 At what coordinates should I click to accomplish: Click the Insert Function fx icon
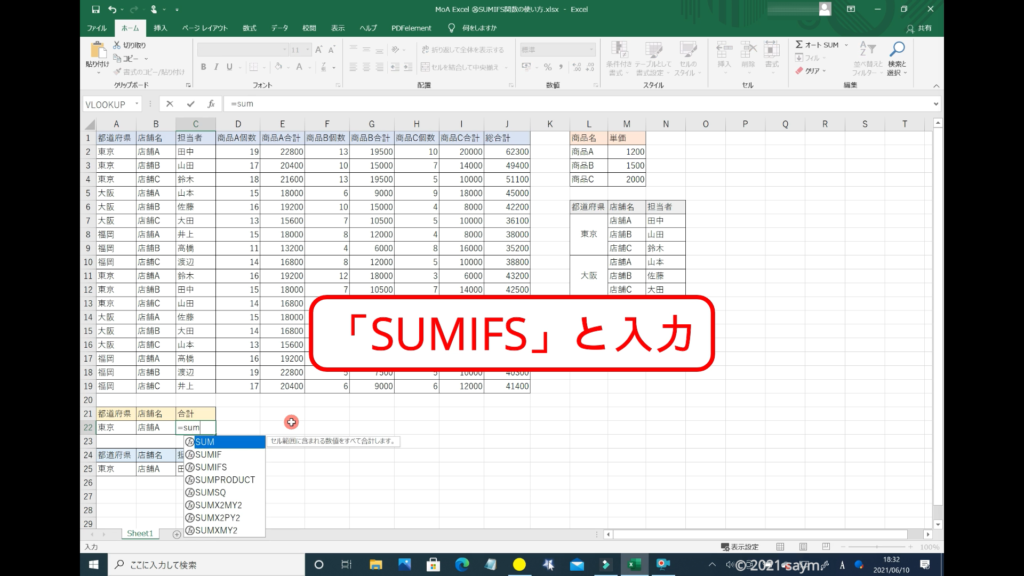[x=211, y=103]
